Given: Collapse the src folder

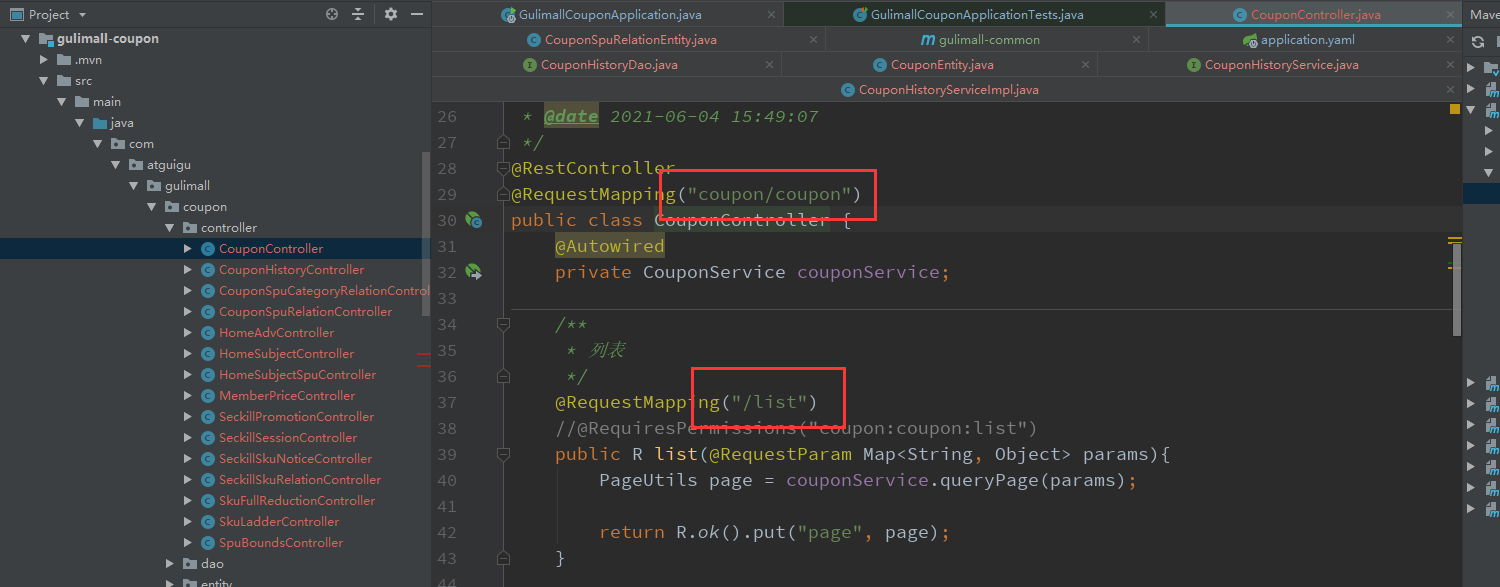Looking at the screenshot, I should pyautogui.click(x=44, y=81).
